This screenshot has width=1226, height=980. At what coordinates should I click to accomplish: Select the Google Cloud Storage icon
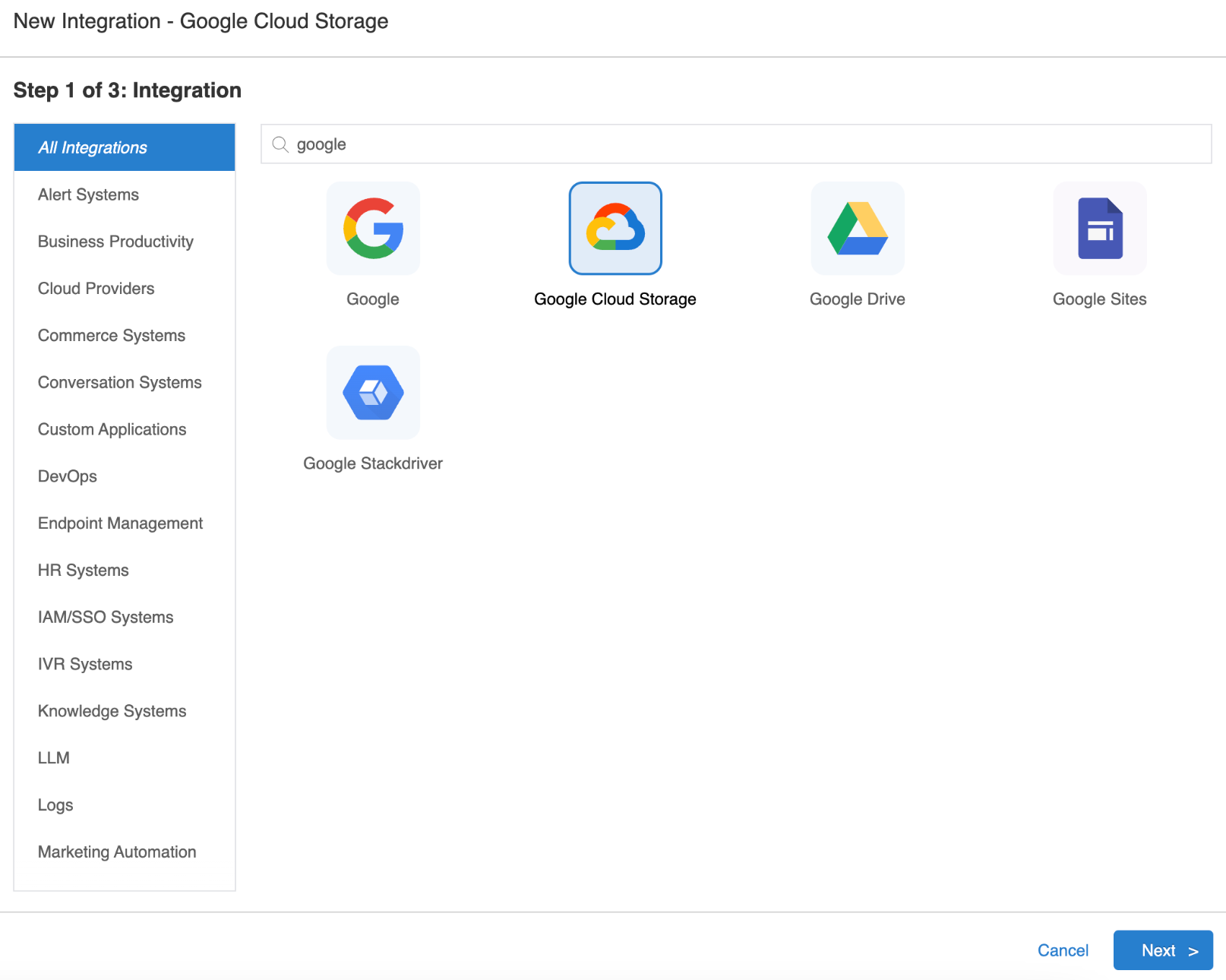pyautogui.click(x=615, y=228)
